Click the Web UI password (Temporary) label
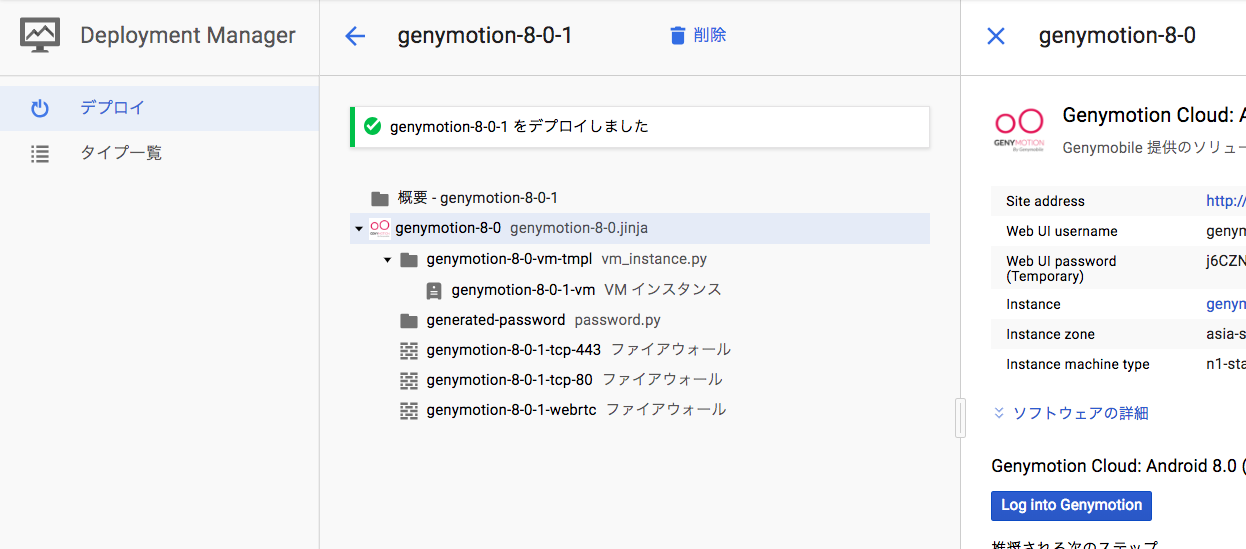The width and height of the screenshot is (1246, 549). [1061, 268]
